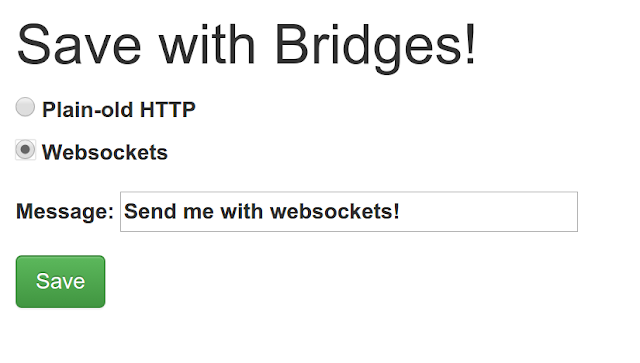Screen dimensions: 640x363
Task: Click empty space inside Message box after text
Action: coord(488,212)
